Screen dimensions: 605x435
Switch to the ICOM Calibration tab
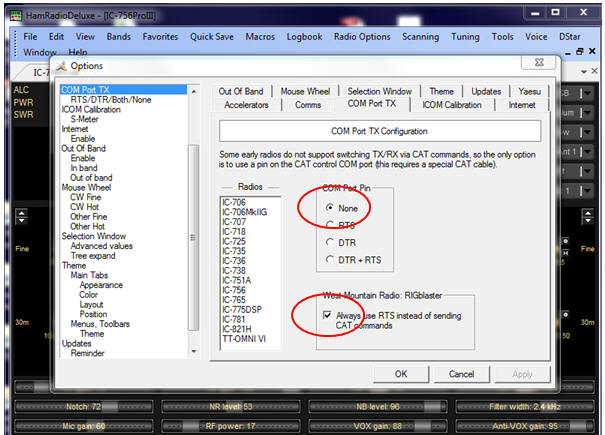point(452,105)
